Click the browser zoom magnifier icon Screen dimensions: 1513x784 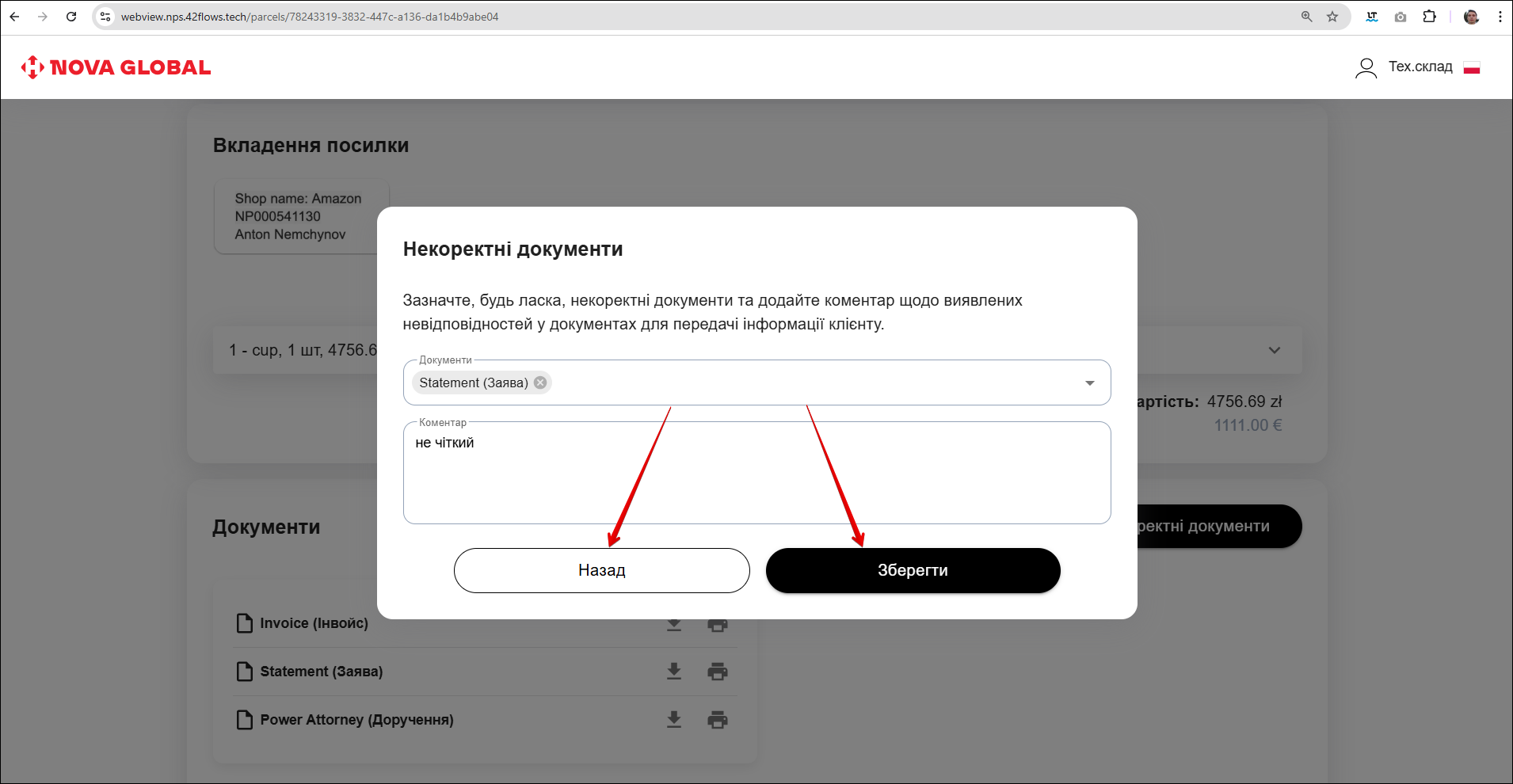[1306, 17]
